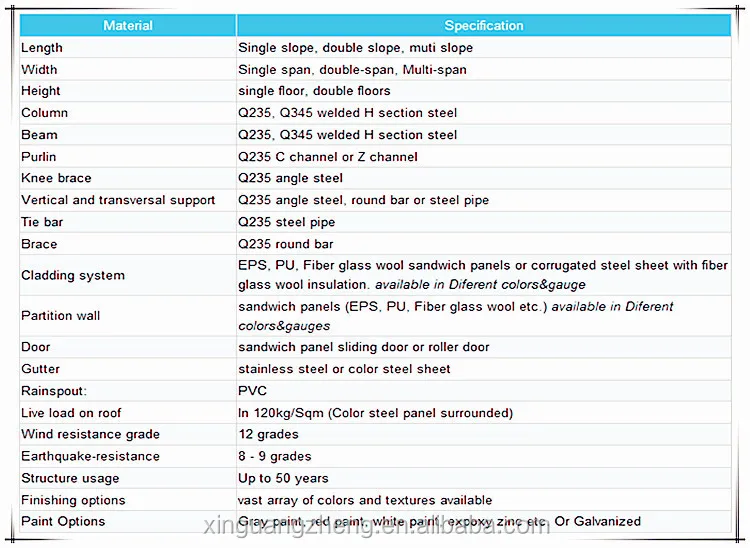
Task: Click the Material column header
Action: click(128, 25)
